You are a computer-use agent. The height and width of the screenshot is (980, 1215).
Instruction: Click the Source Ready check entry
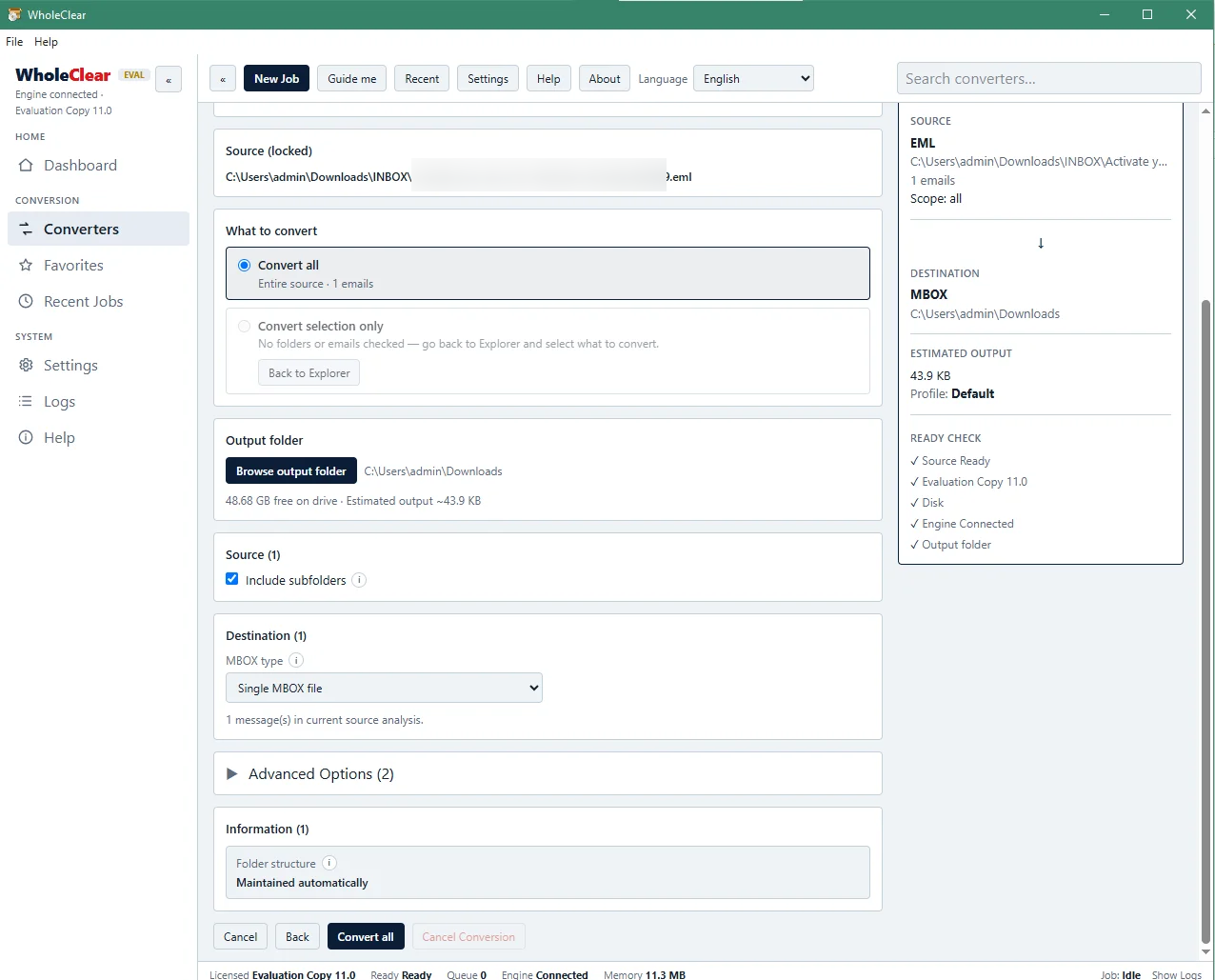[x=950, y=461]
